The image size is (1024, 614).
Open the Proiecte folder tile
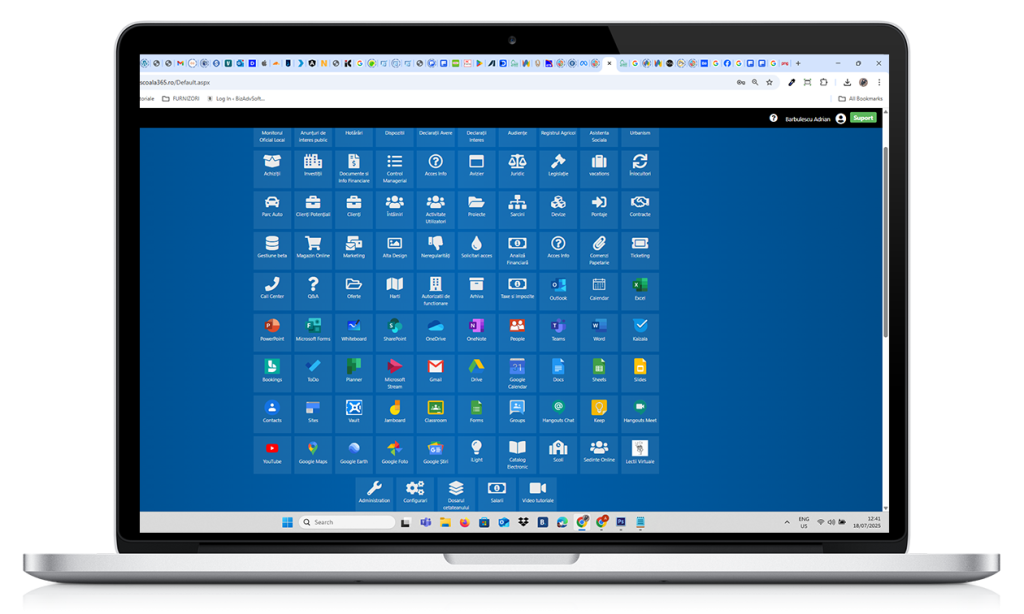click(x=477, y=209)
